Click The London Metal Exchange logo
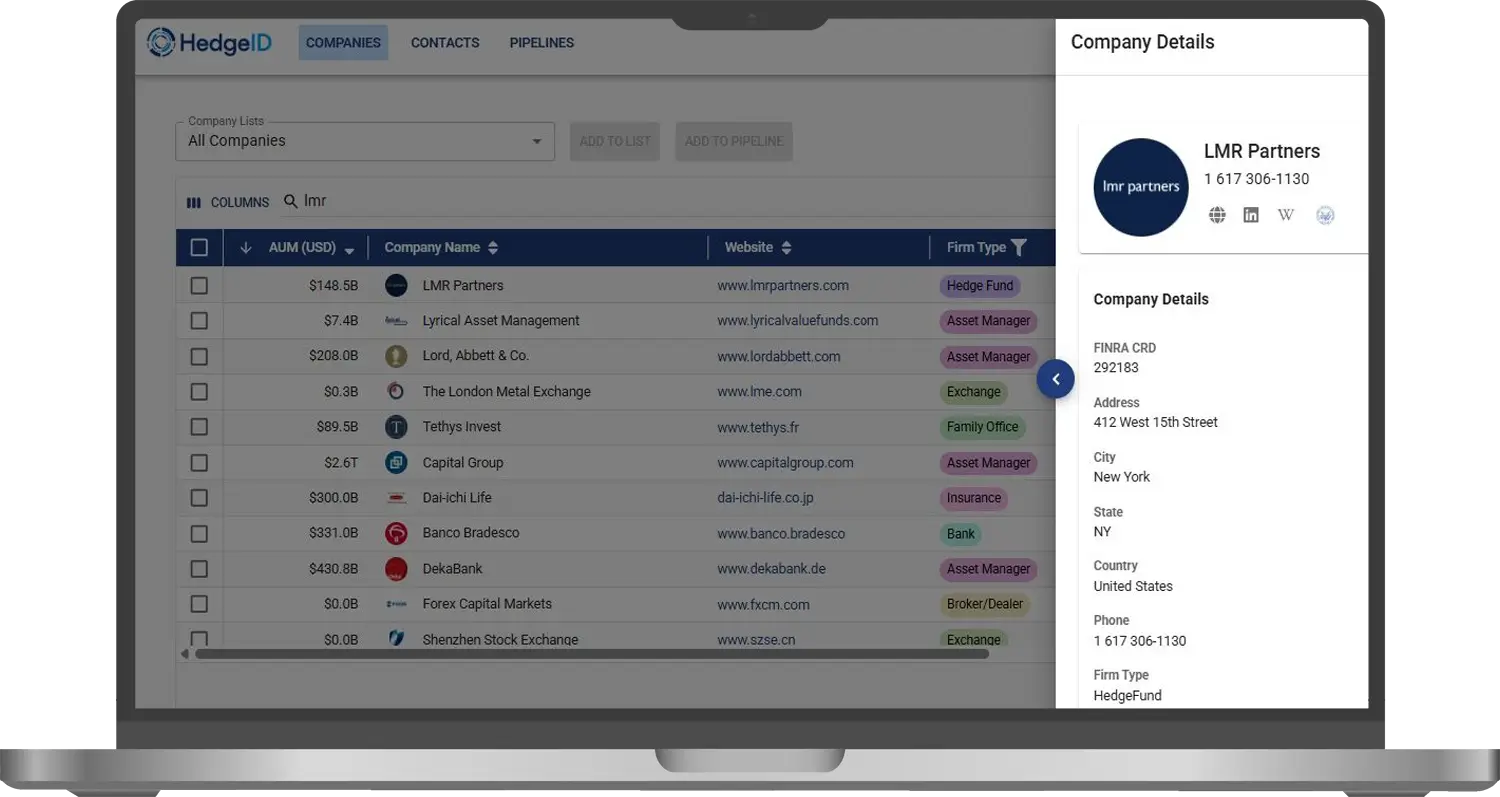This screenshot has width=1500, height=797. [x=396, y=392]
